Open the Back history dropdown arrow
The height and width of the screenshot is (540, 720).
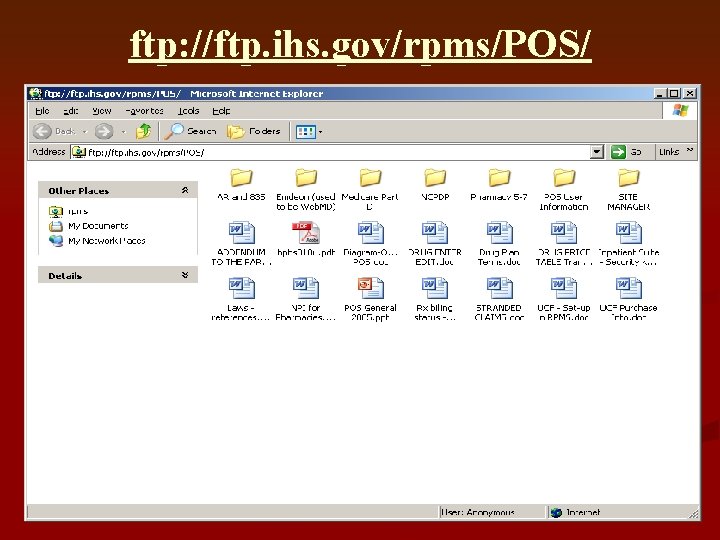[84, 132]
